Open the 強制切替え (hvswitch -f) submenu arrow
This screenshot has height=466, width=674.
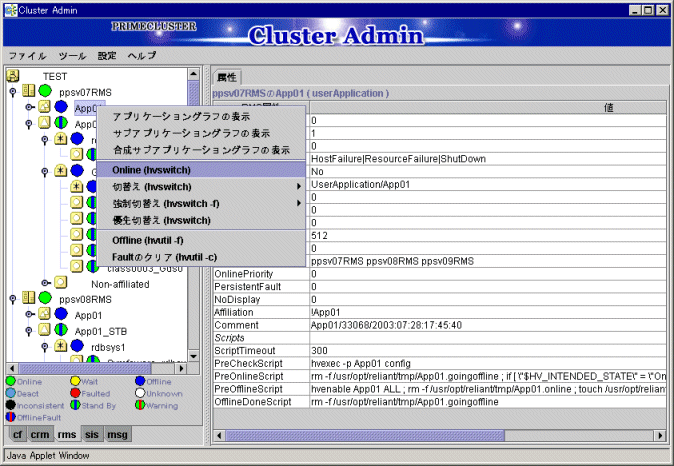299,203
